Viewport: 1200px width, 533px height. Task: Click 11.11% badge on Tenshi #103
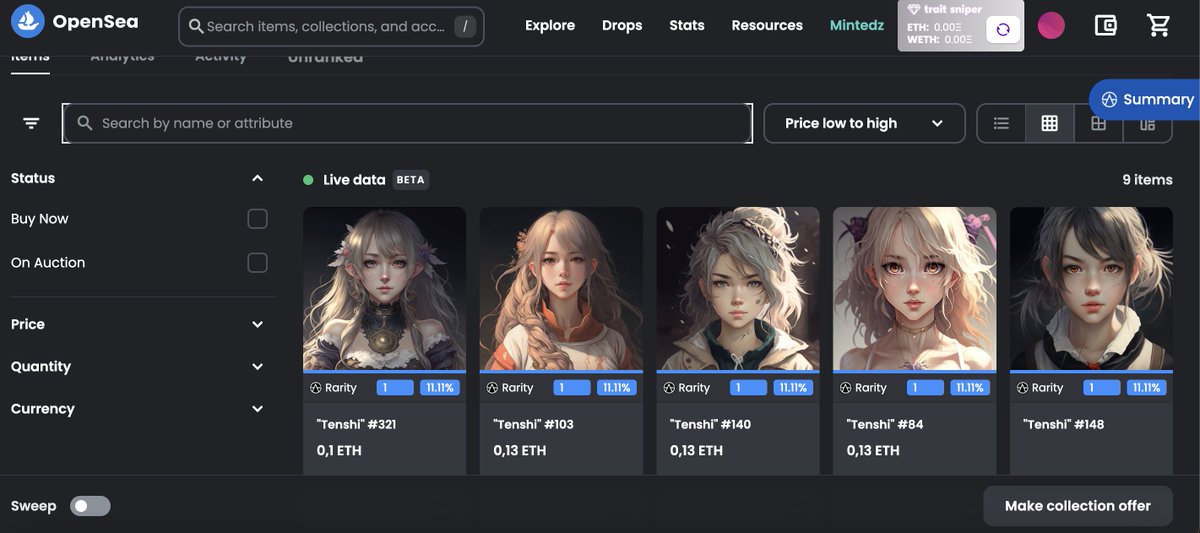click(x=616, y=388)
